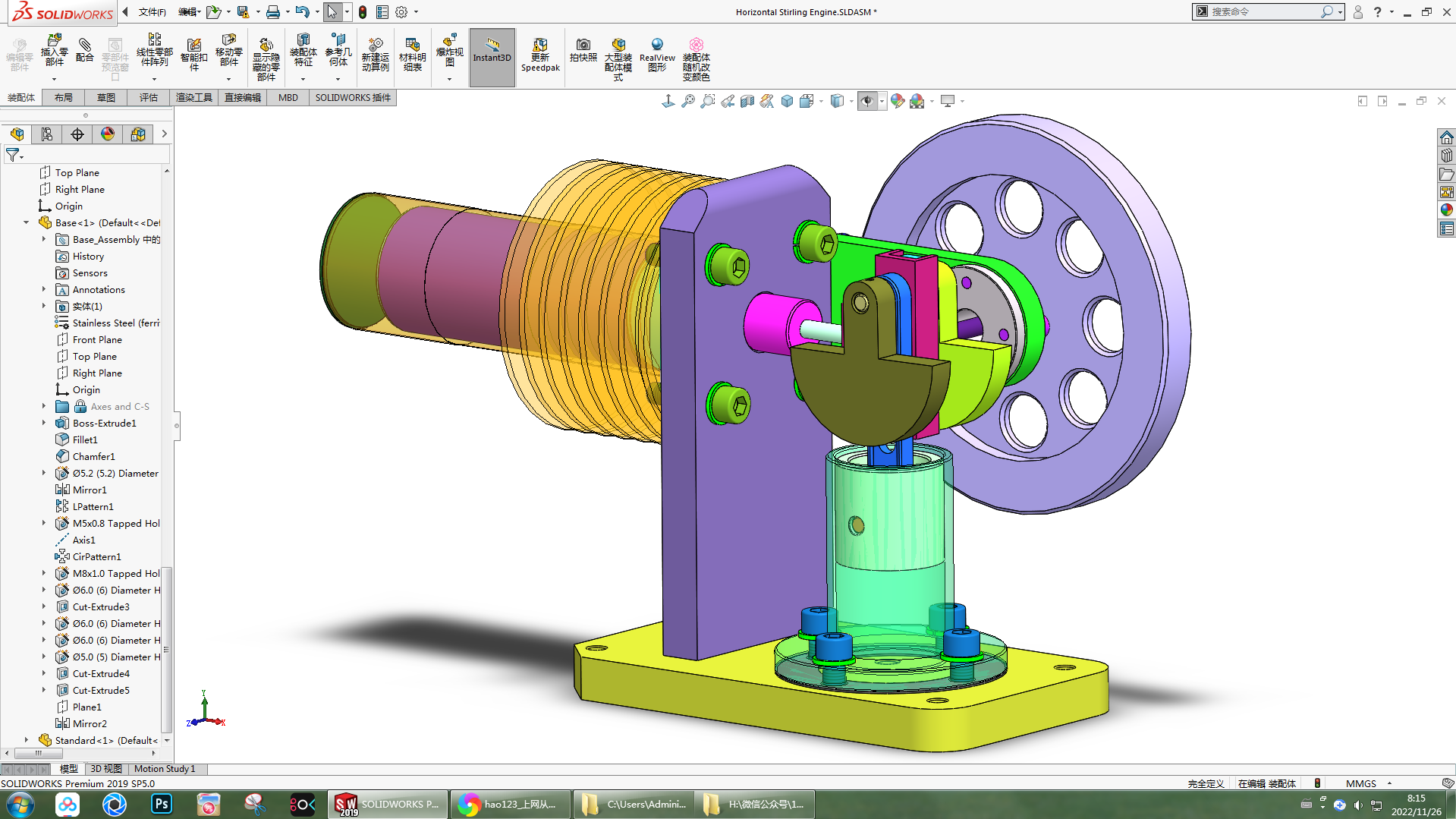Open Edit Appearance color ball

[x=897, y=101]
